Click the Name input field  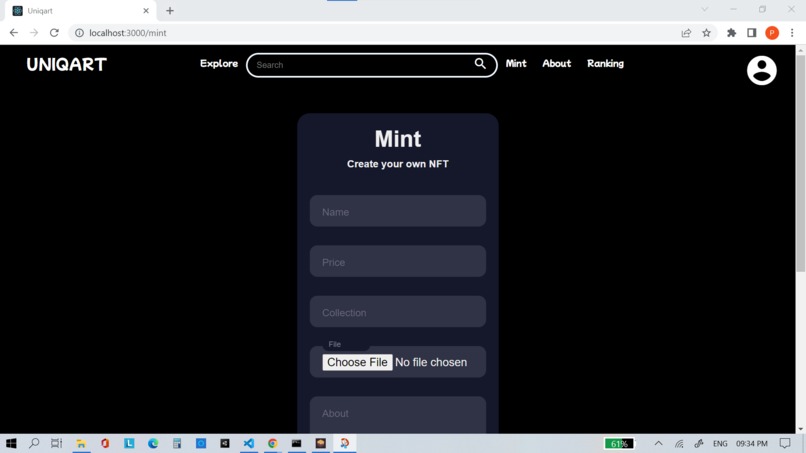(397, 211)
